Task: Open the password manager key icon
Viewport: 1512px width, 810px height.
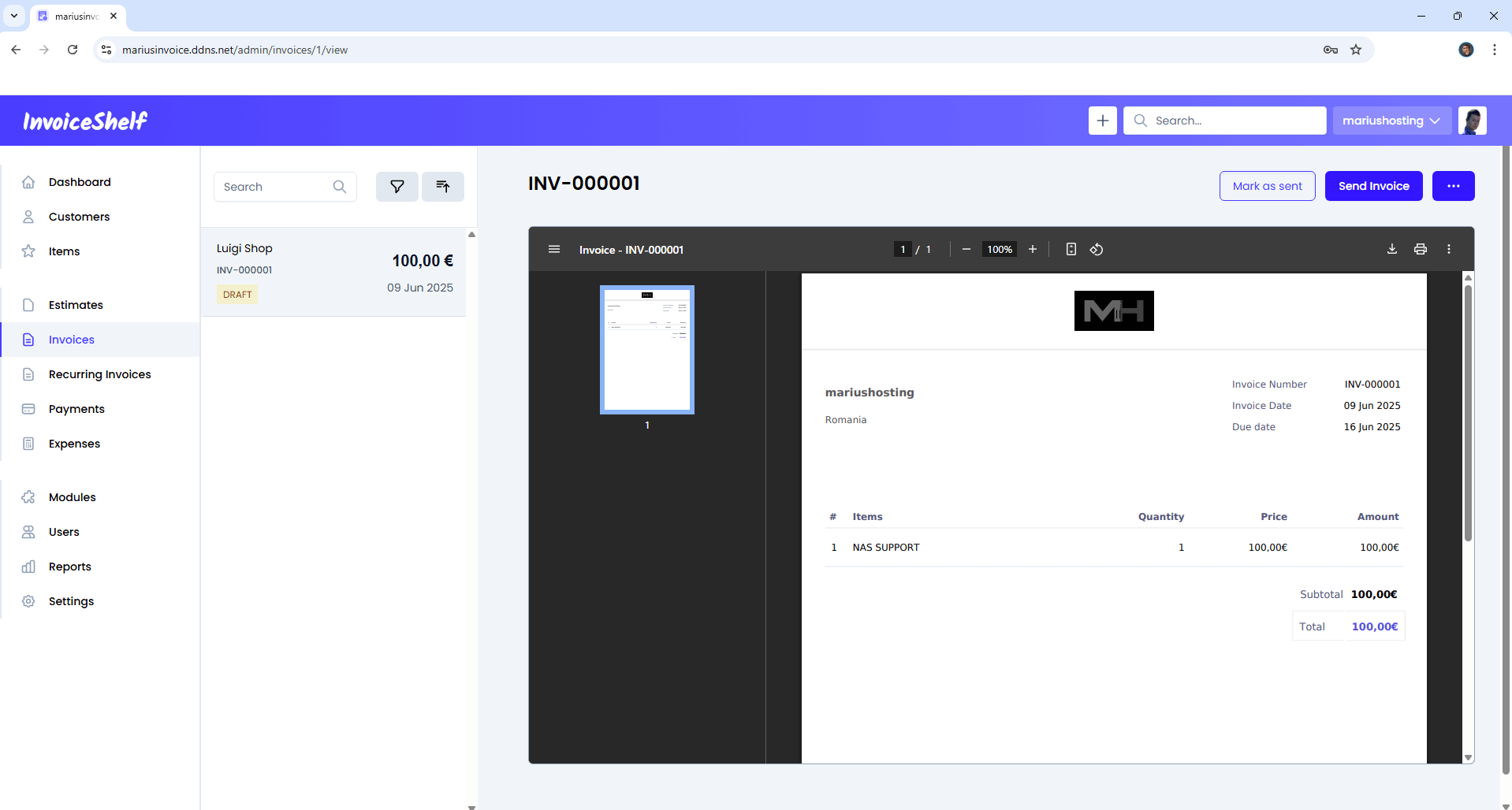Action: tap(1331, 50)
